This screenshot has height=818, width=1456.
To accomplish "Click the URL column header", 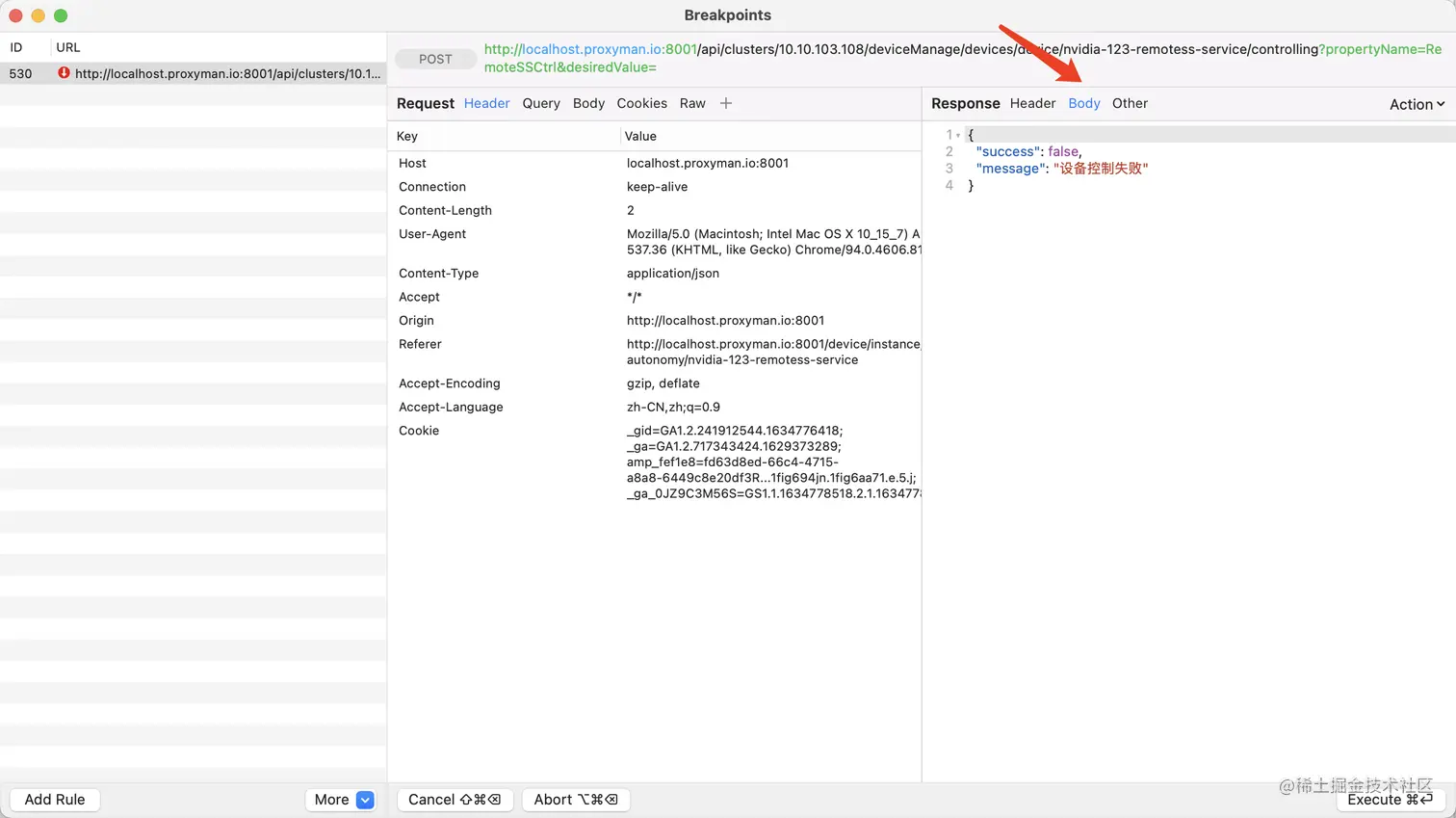I will coord(67,47).
